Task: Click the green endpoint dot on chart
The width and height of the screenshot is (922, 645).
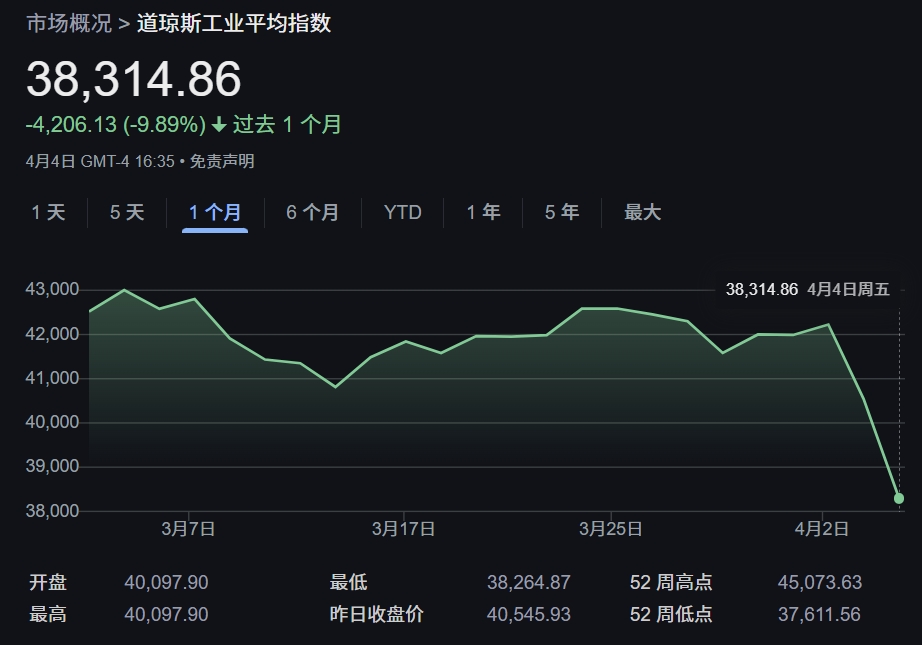Action: coord(898,499)
